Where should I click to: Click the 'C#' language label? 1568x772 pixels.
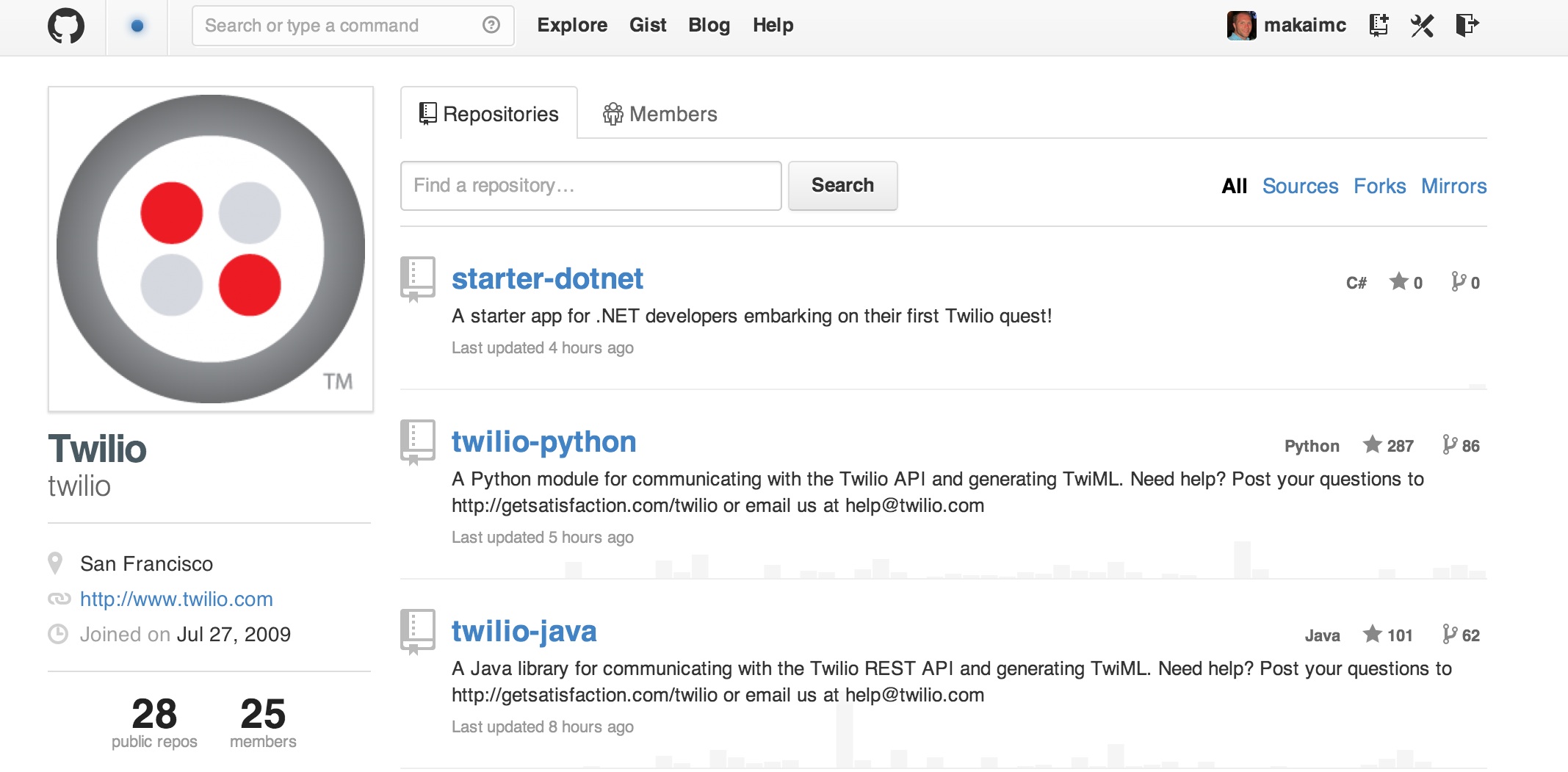click(1356, 283)
